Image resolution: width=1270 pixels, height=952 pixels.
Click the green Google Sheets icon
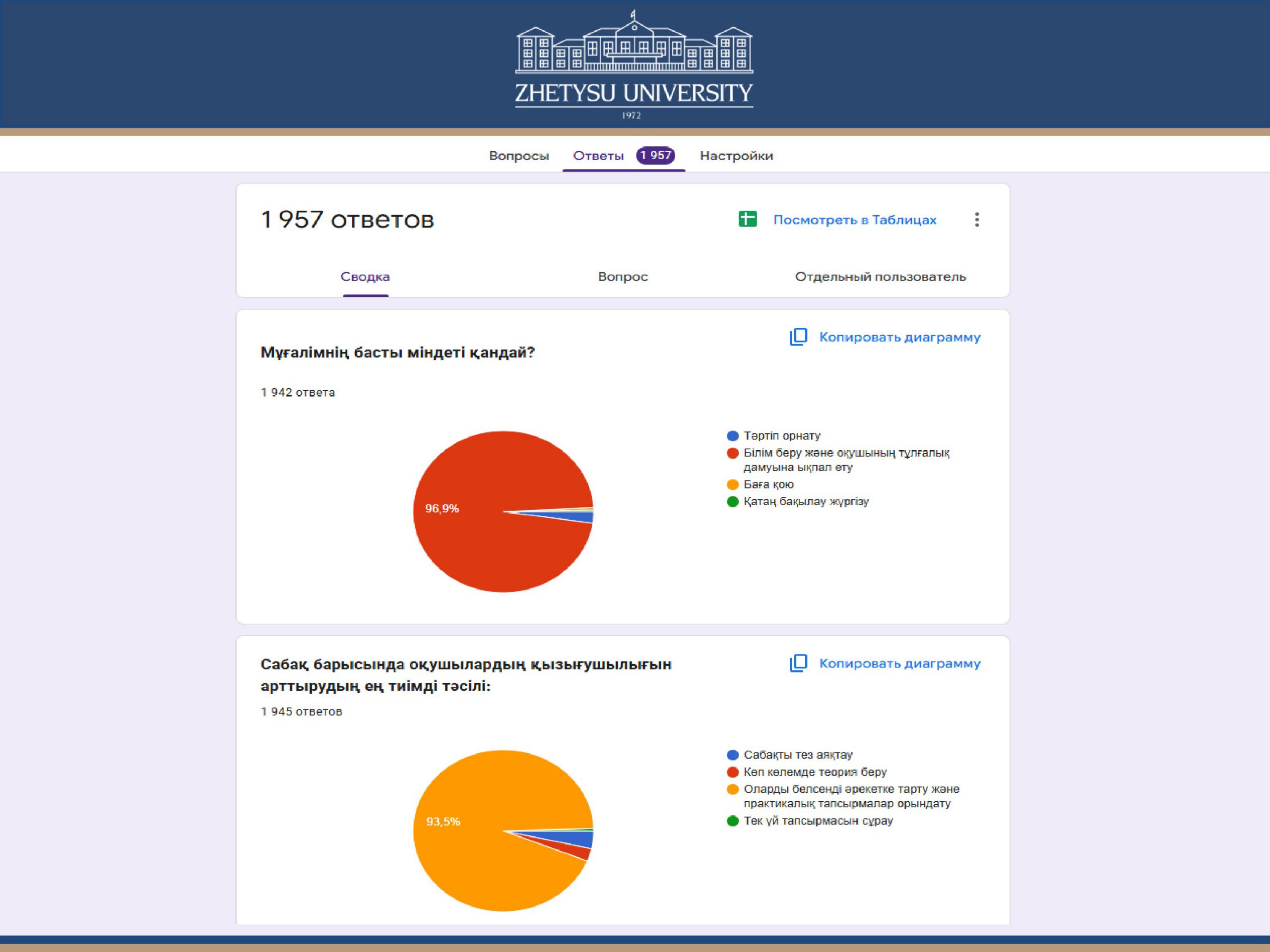747,219
